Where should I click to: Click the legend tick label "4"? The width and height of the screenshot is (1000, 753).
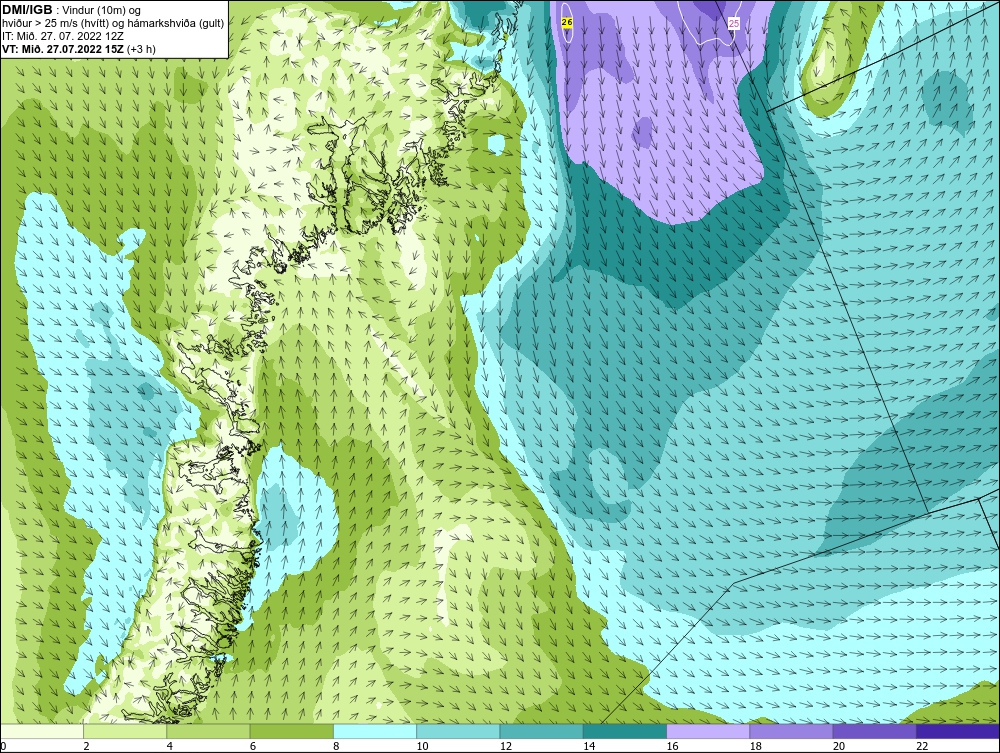(x=170, y=746)
